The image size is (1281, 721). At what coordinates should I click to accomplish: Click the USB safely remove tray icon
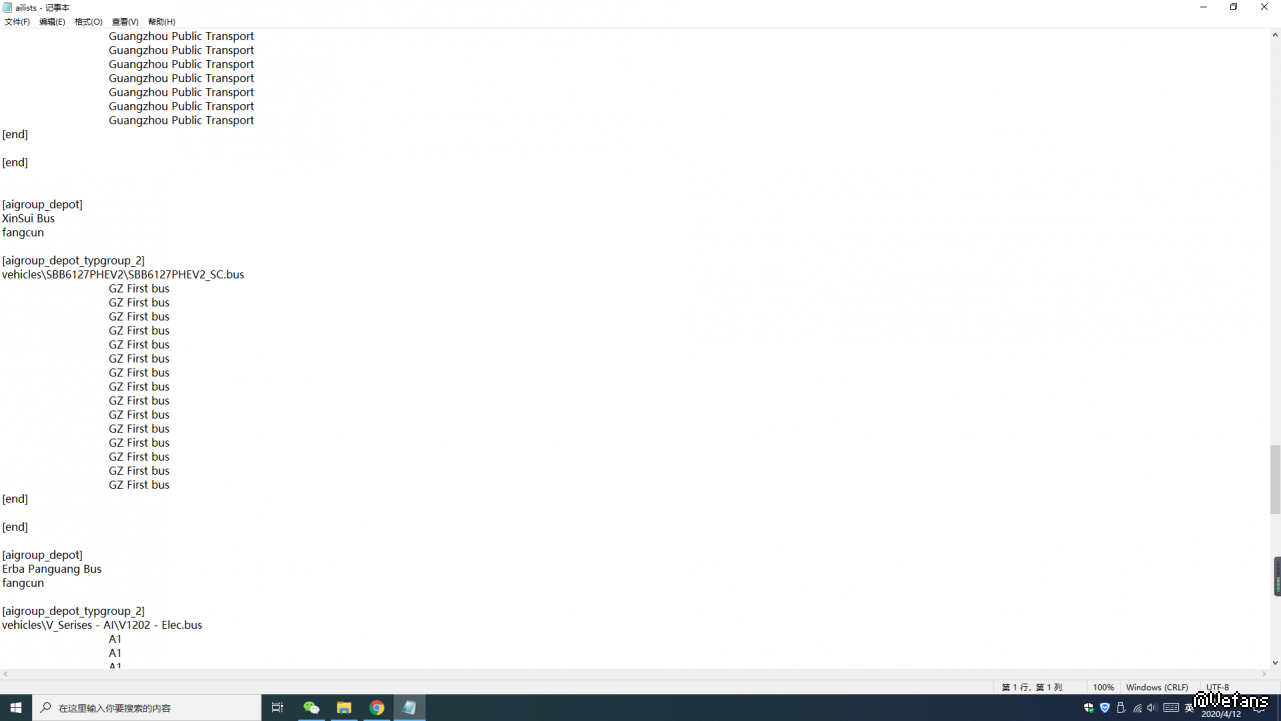point(1121,708)
